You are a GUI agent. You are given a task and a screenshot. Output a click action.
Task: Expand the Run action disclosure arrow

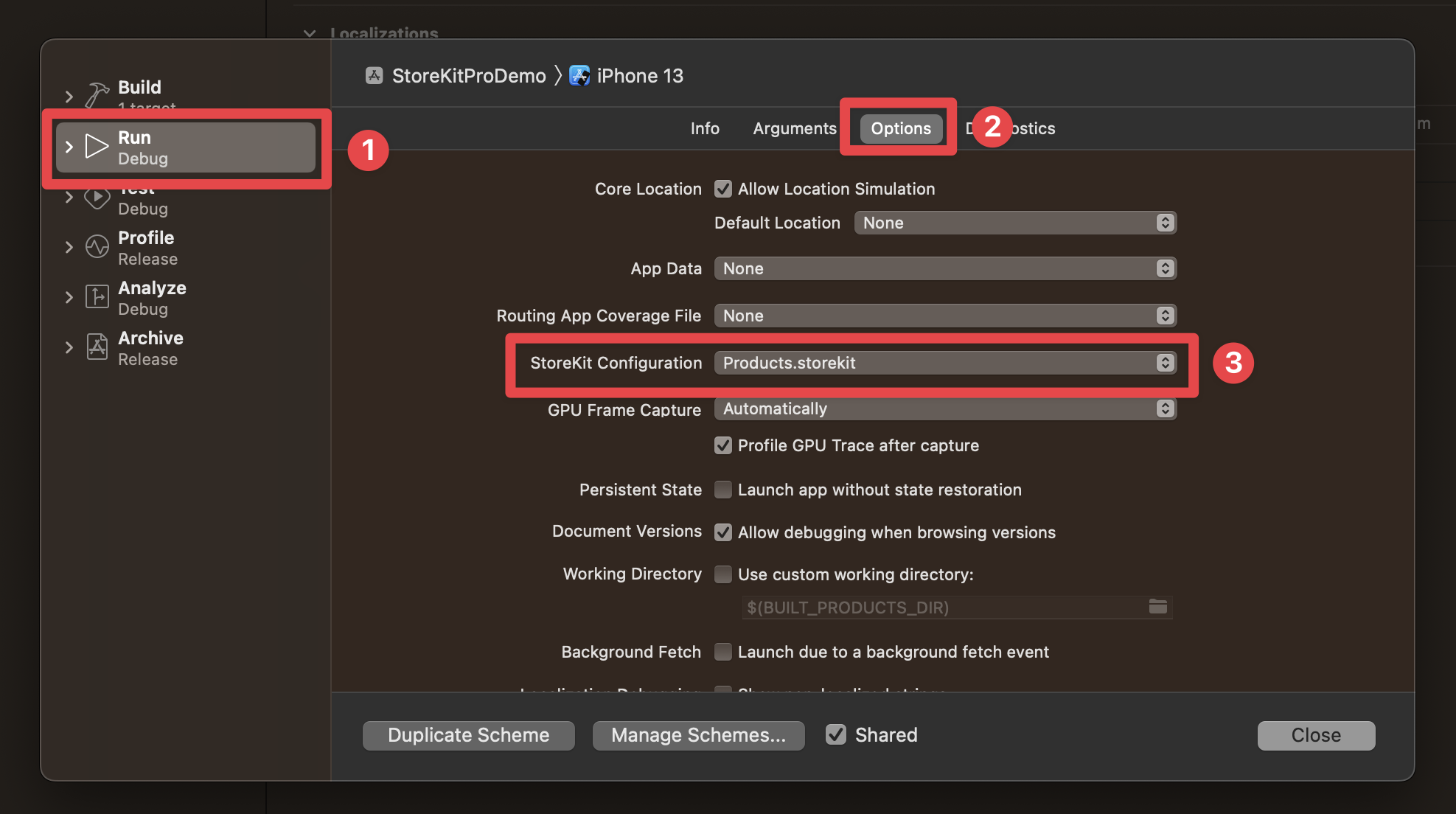click(x=69, y=147)
